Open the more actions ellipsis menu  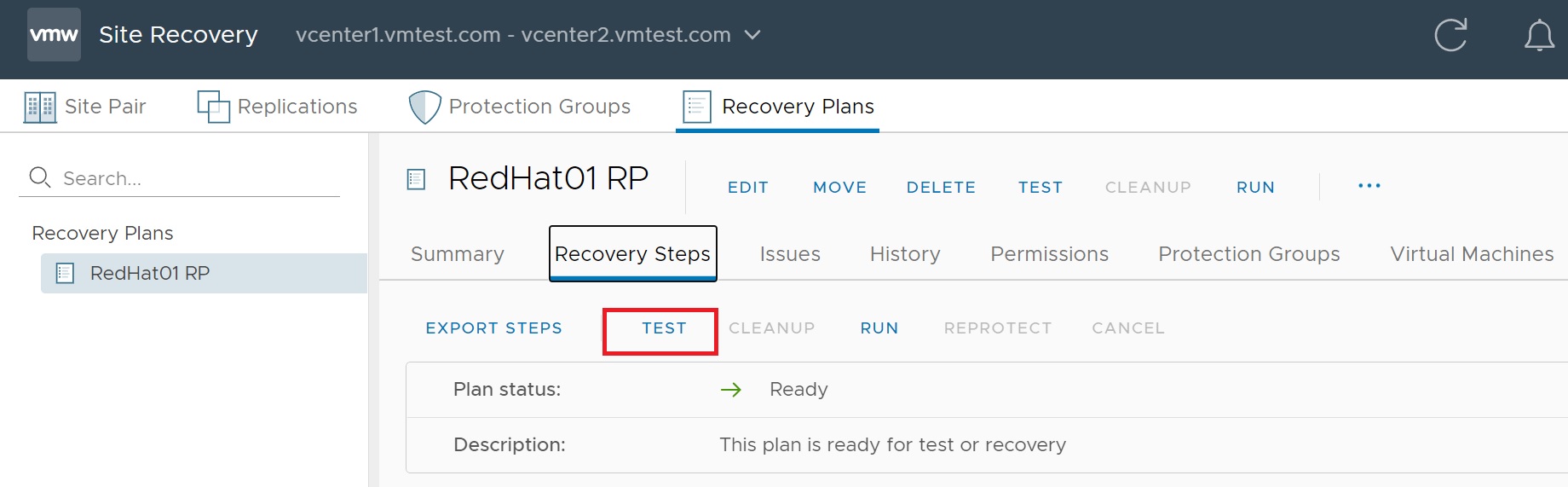point(1369,186)
